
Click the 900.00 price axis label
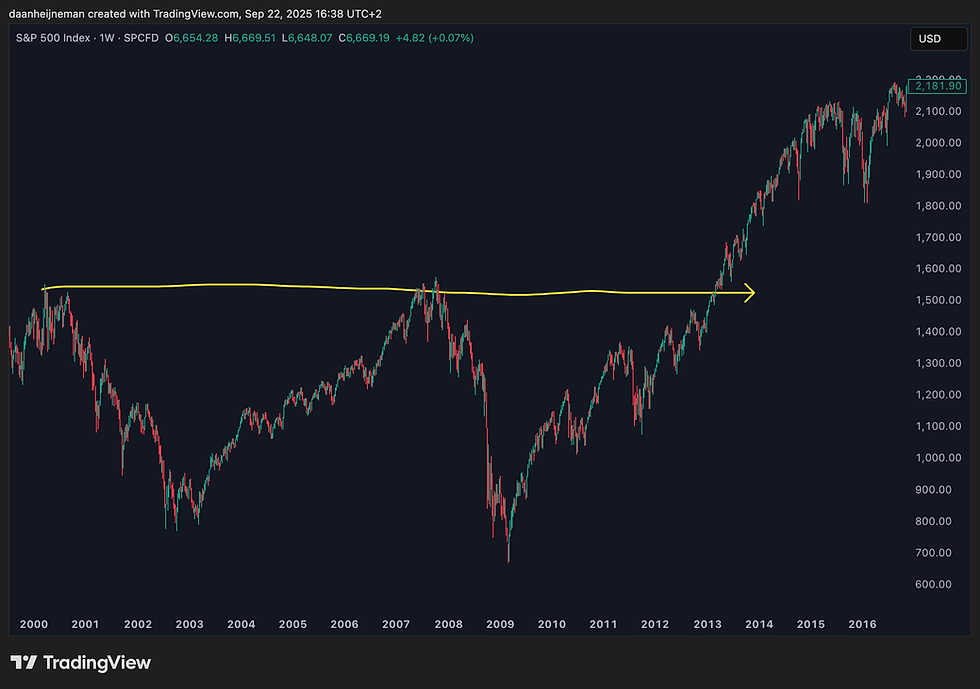pos(933,490)
